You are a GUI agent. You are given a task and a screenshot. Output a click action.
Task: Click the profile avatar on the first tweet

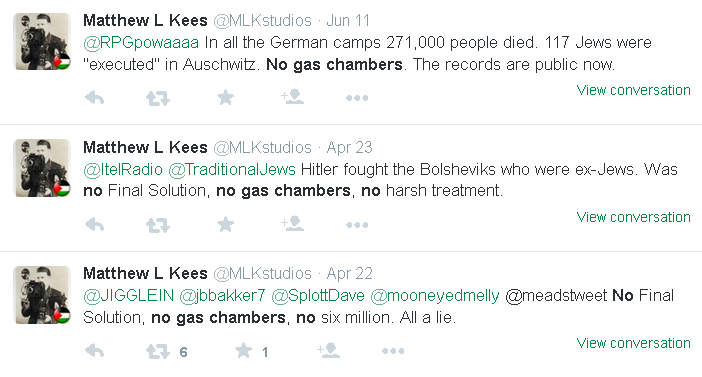[42, 41]
